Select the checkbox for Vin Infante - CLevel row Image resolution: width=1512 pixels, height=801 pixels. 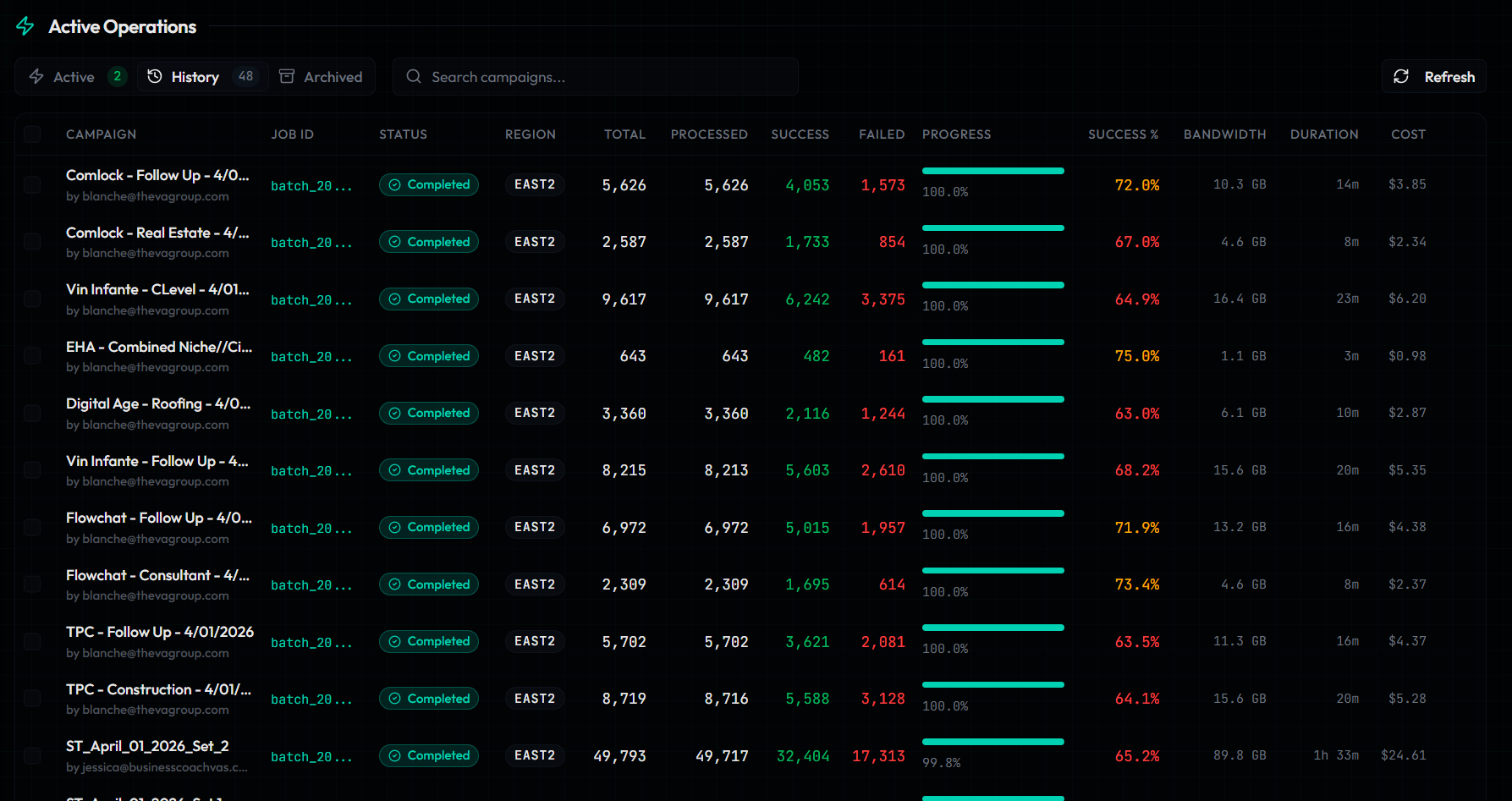pos(32,299)
